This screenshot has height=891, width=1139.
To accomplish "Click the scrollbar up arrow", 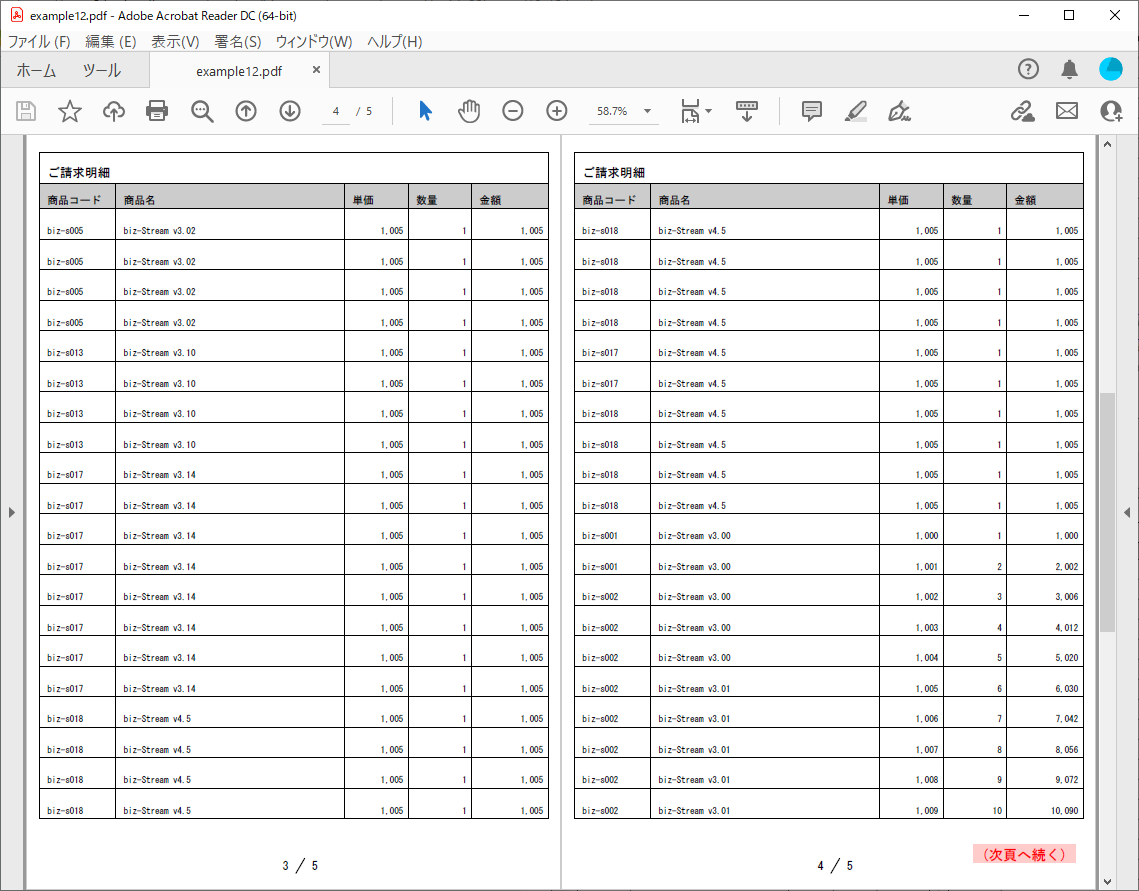I will pos(1107,145).
